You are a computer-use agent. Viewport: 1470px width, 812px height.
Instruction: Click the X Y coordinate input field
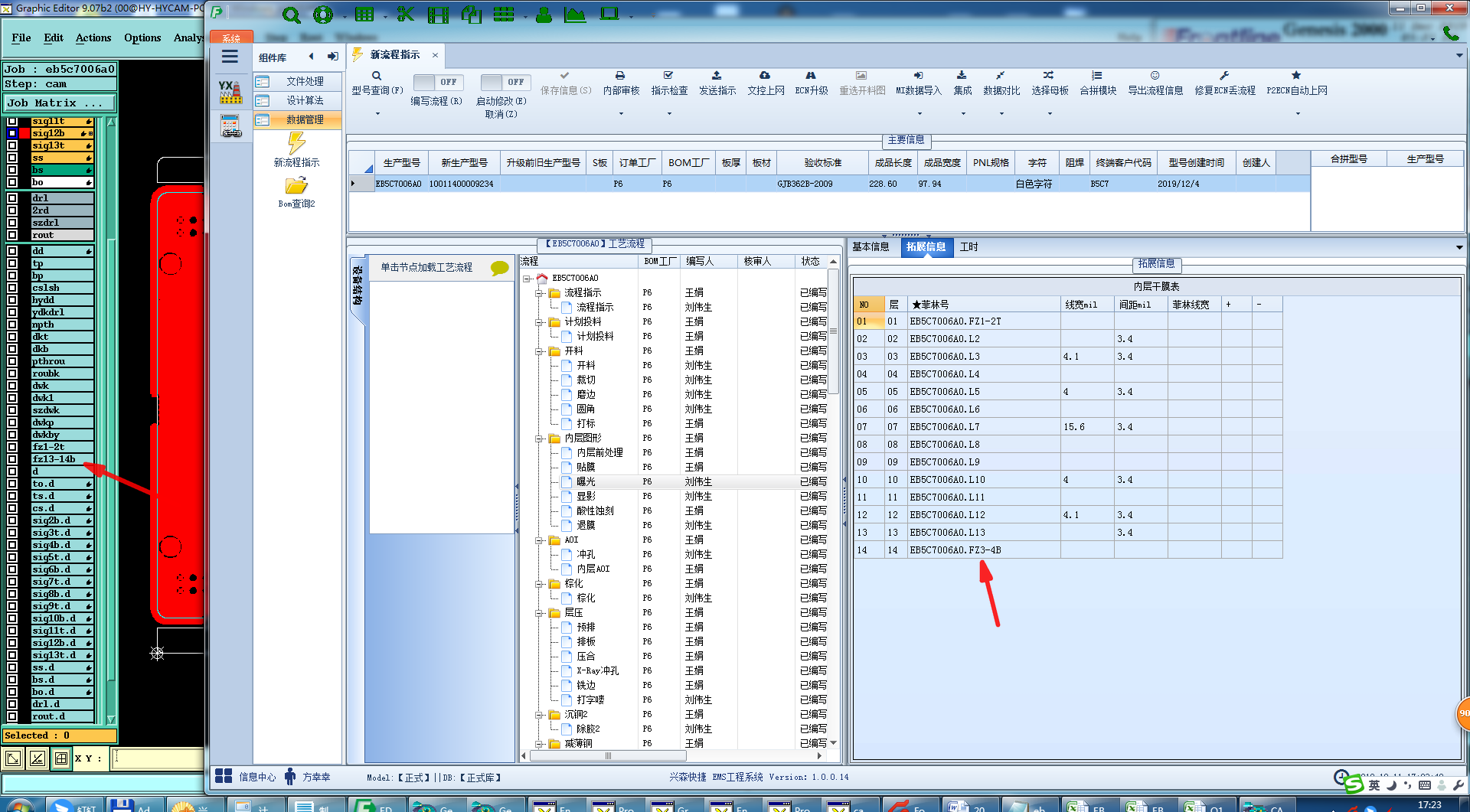tap(158, 758)
